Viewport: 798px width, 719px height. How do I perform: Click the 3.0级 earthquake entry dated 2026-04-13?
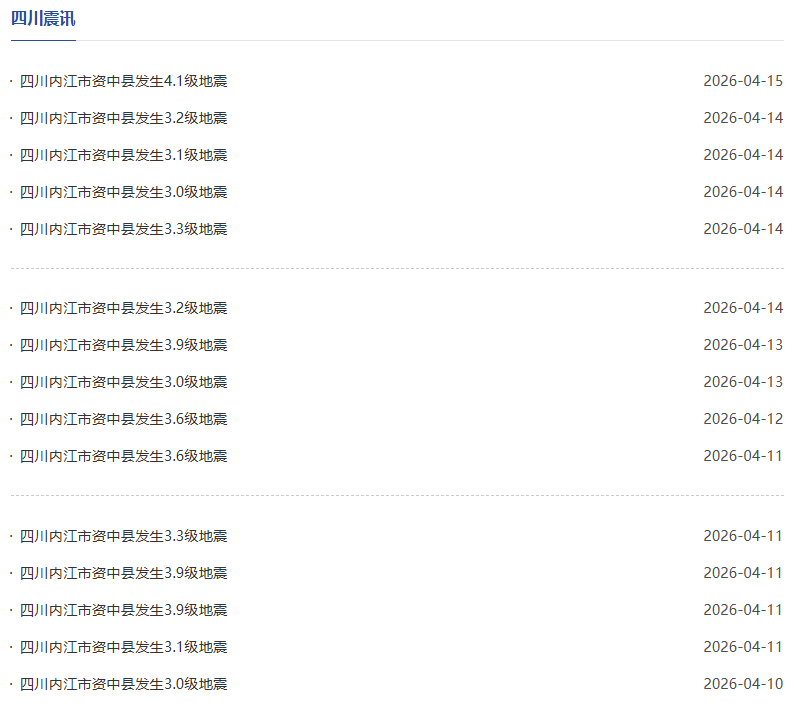(x=123, y=382)
